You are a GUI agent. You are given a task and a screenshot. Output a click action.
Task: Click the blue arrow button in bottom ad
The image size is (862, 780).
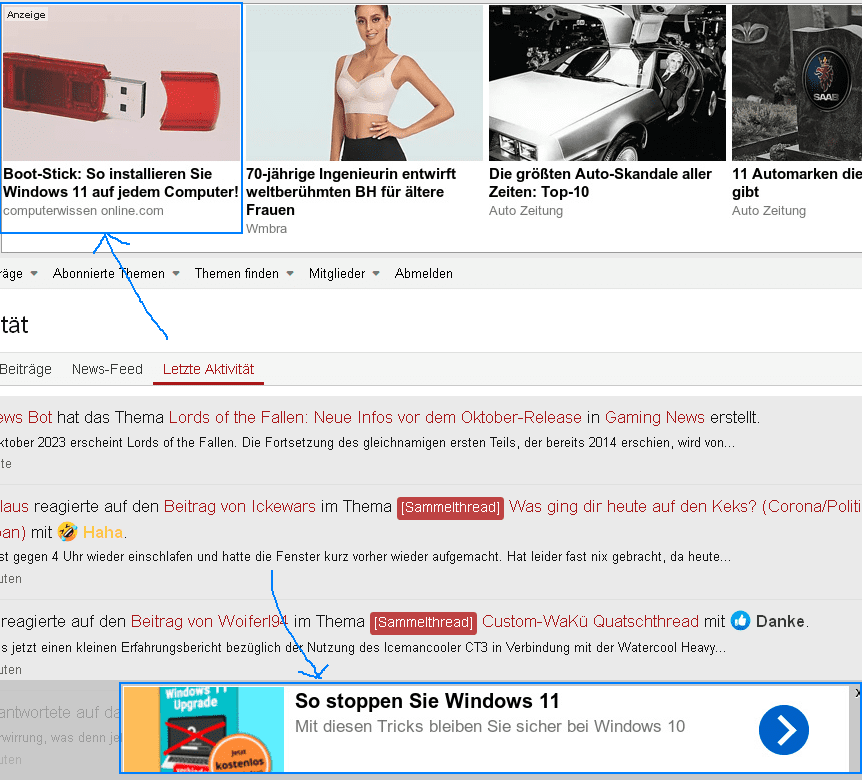pyautogui.click(x=783, y=730)
